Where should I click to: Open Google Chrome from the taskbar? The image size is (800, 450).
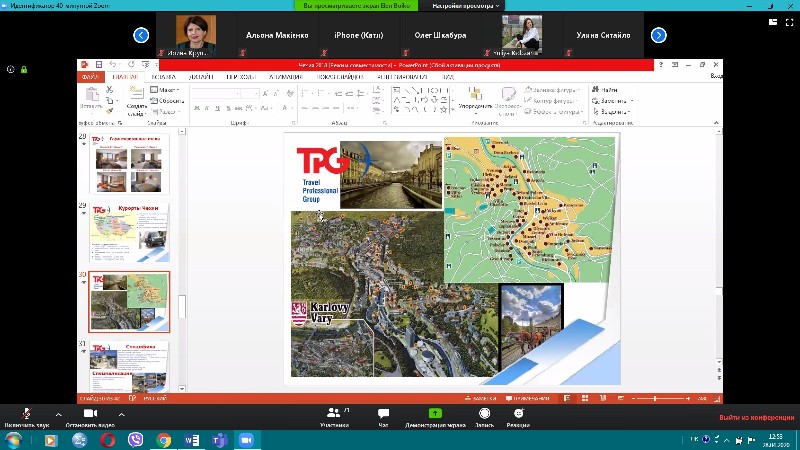click(x=163, y=440)
